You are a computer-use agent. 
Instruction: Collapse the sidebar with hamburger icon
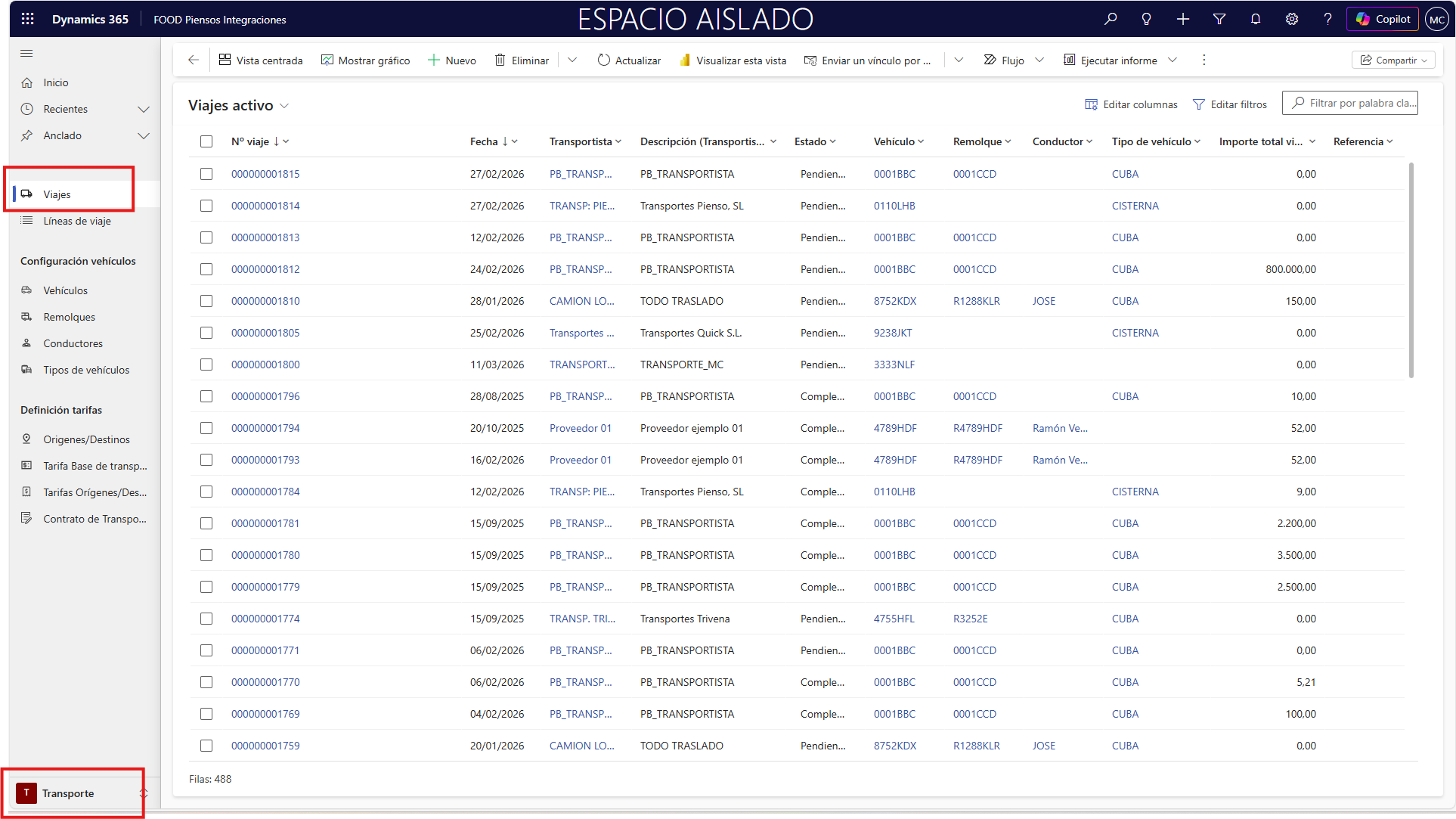[26, 54]
